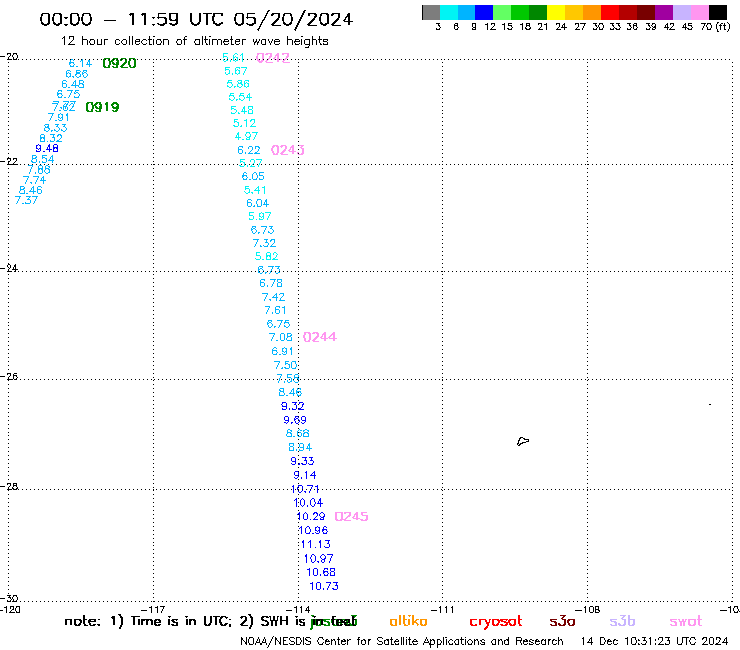Click the wave height value 8.33
This screenshot has width=740, height=650.
[55, 128]
